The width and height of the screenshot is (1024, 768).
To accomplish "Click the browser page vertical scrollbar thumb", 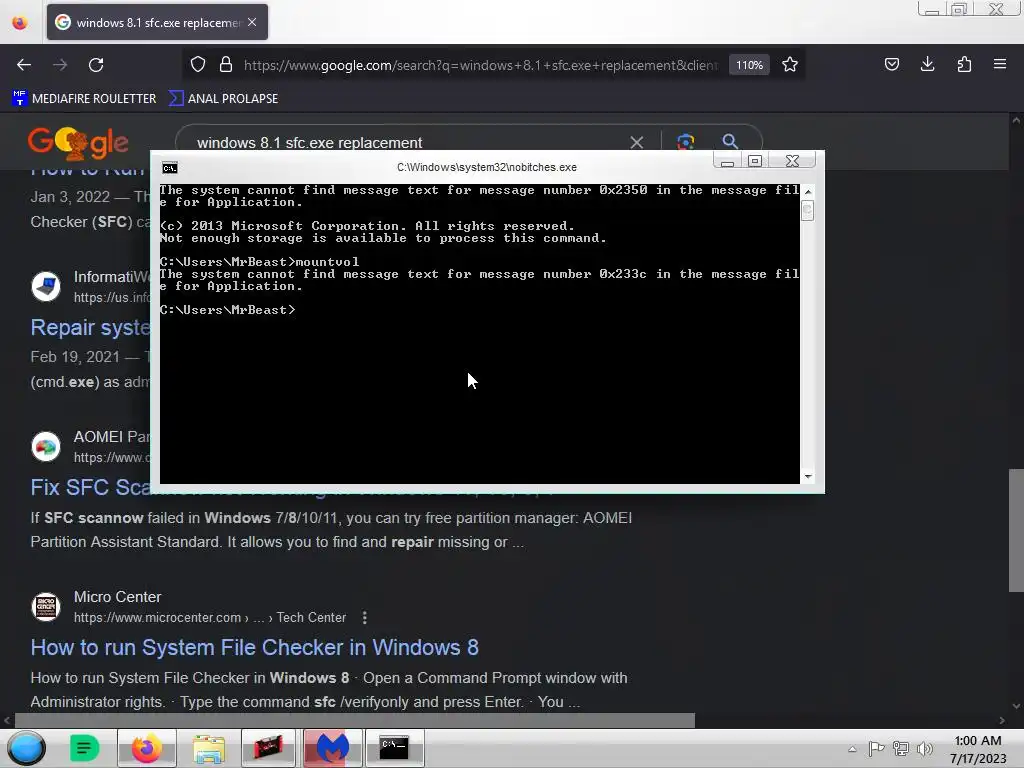I will [x=1016, y=530].
